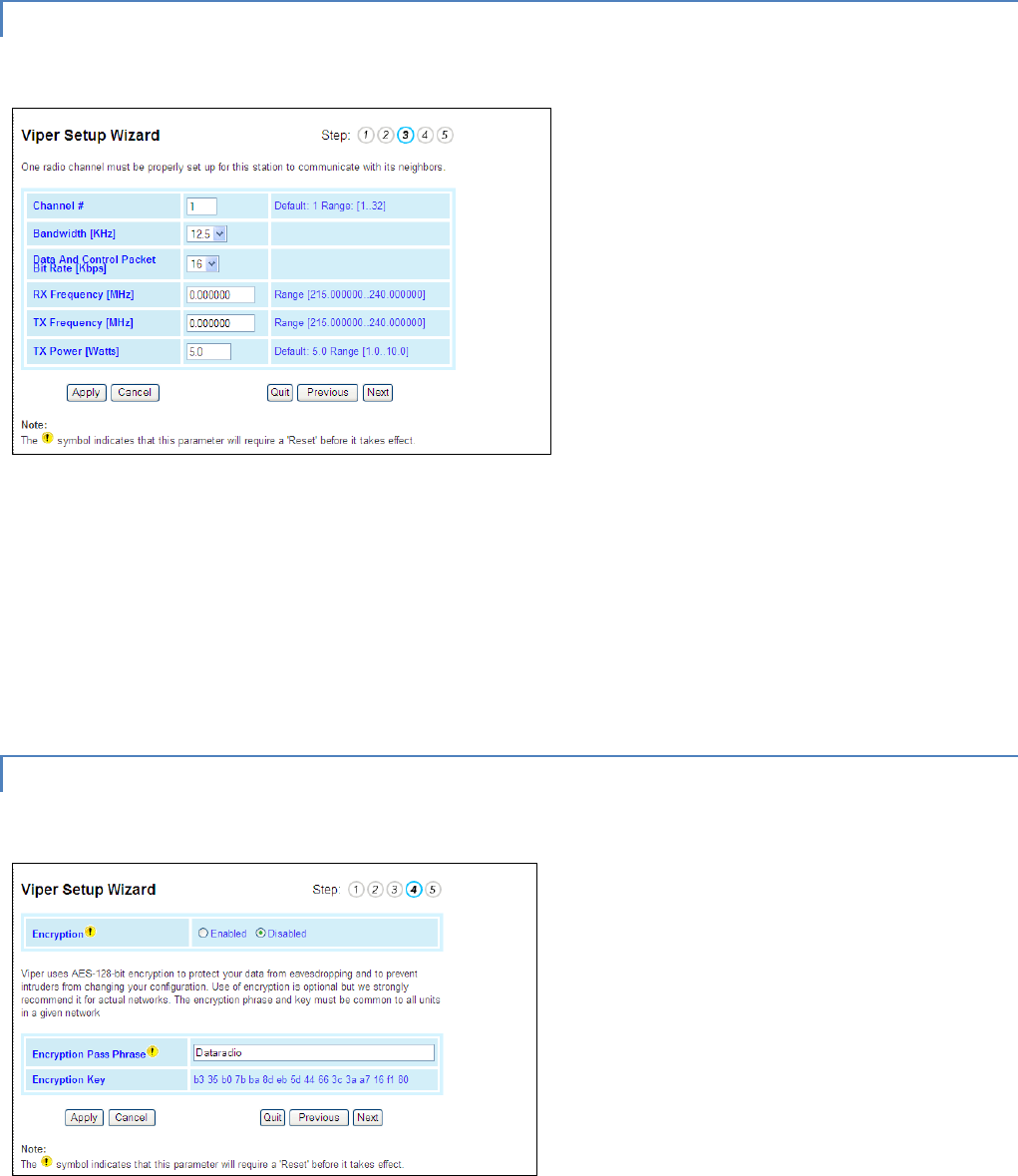The height and width of the screenshot is (1176, 1018).
Task: Click the reset symbol in the radio channel wizard note
Action: [x=47, y=438]
